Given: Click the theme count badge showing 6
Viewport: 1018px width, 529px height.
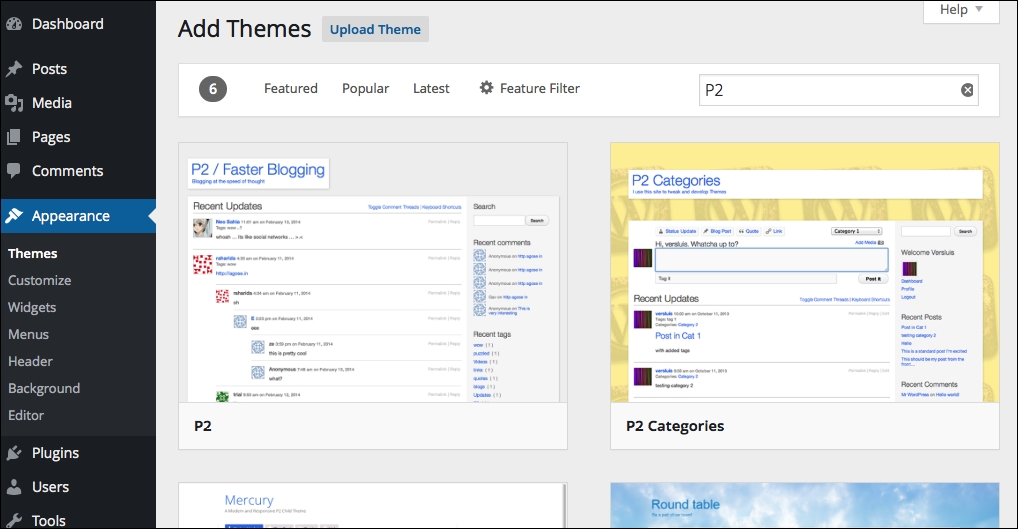Looking at the screenshot, I should pyautogui.click(x=213, y=89).
